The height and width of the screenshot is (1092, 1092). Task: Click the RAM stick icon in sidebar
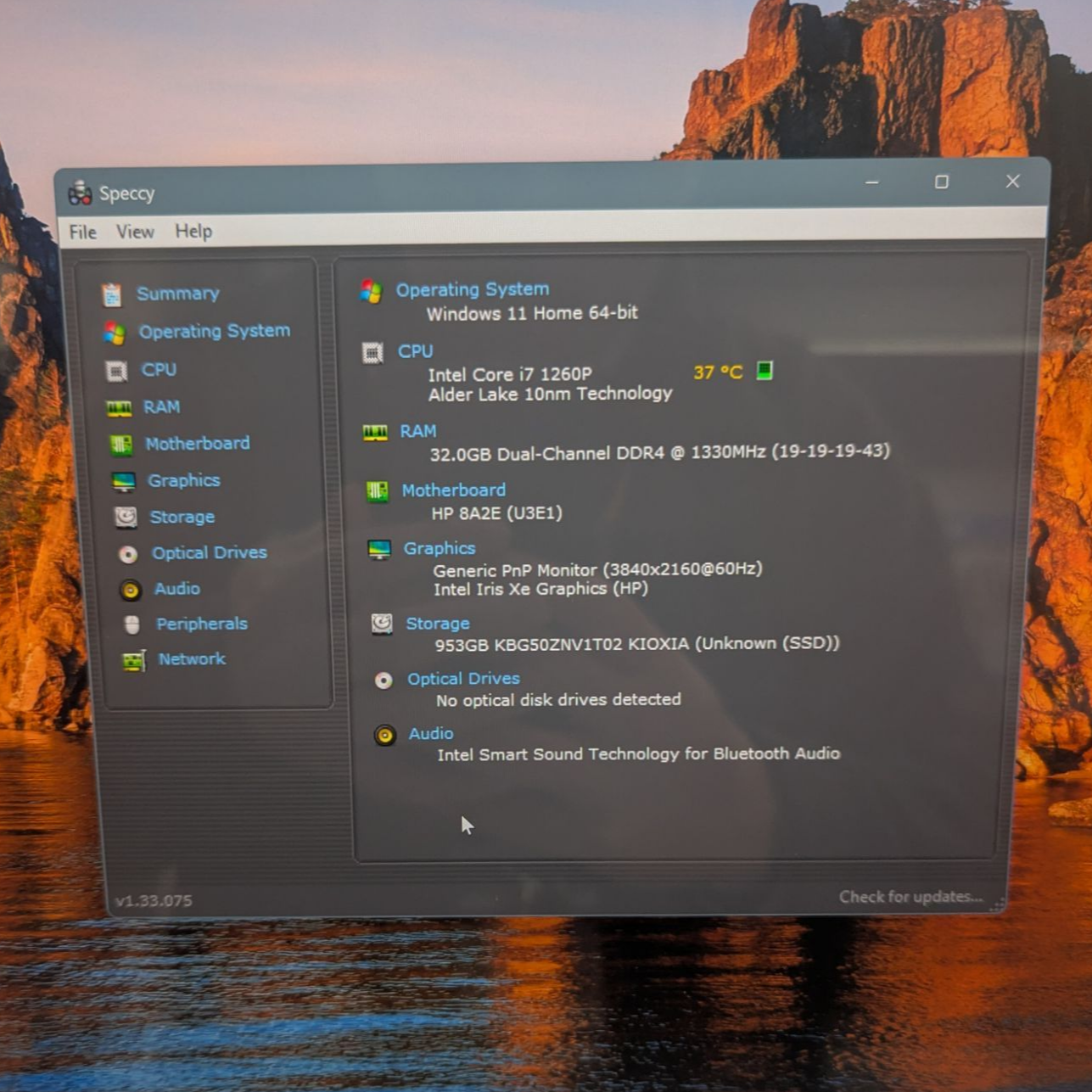tap(119, 409)
